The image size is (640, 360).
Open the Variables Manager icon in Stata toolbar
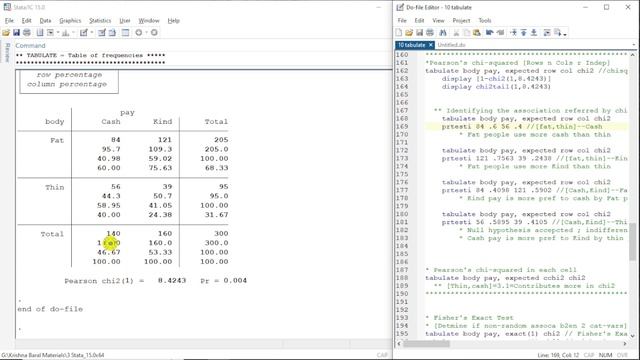[125, 33]
